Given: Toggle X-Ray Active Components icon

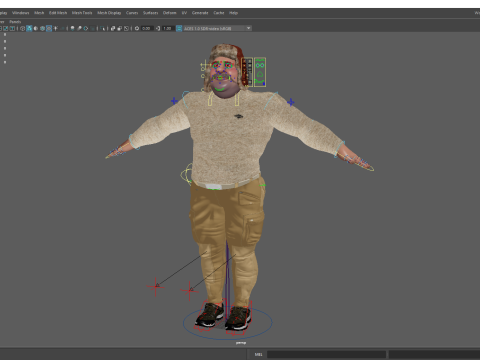Looking at the screenshot, I should [x=120, y=28].
